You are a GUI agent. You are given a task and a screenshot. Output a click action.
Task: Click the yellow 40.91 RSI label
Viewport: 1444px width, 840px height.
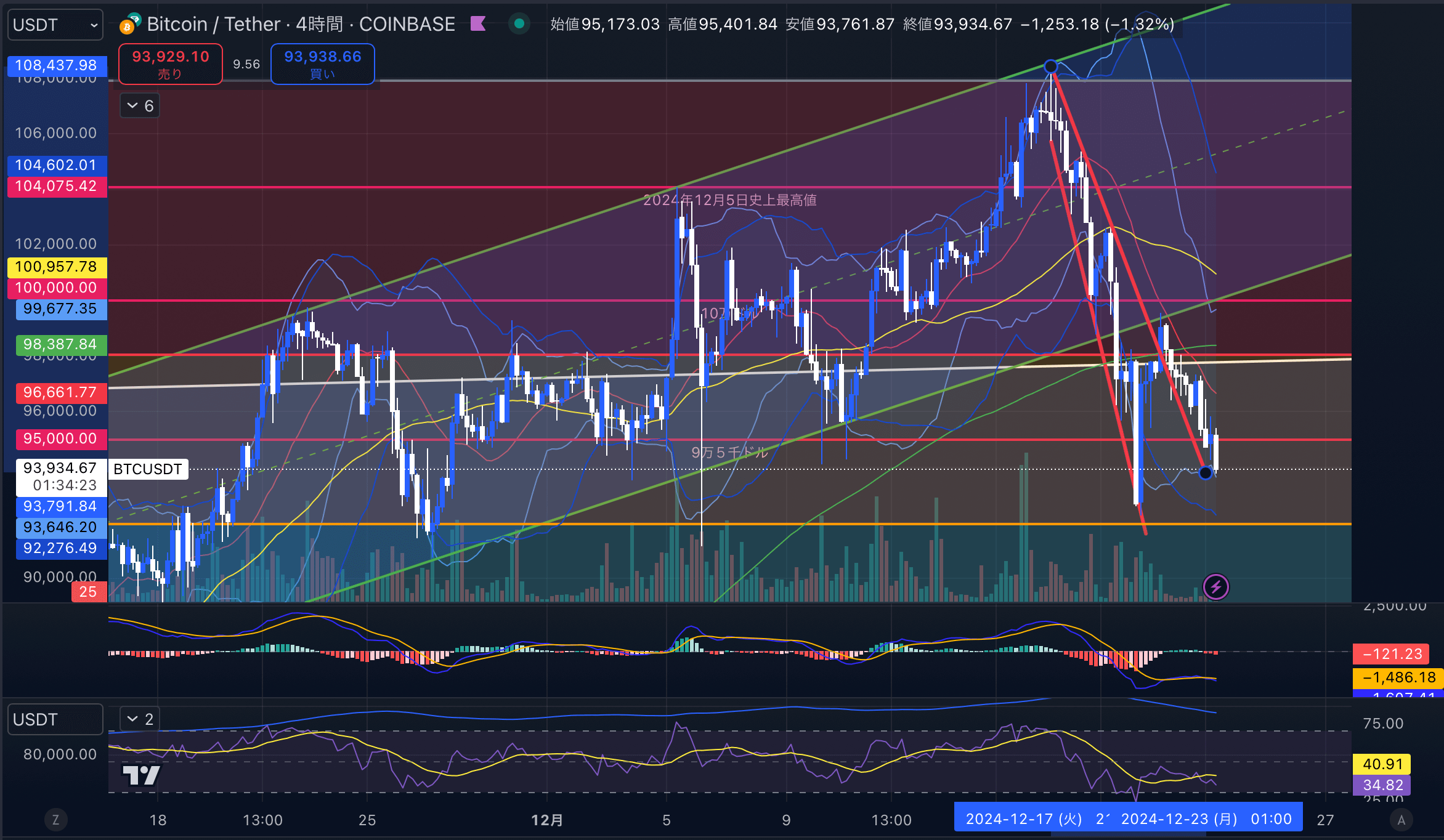(x=1382, y=764)
